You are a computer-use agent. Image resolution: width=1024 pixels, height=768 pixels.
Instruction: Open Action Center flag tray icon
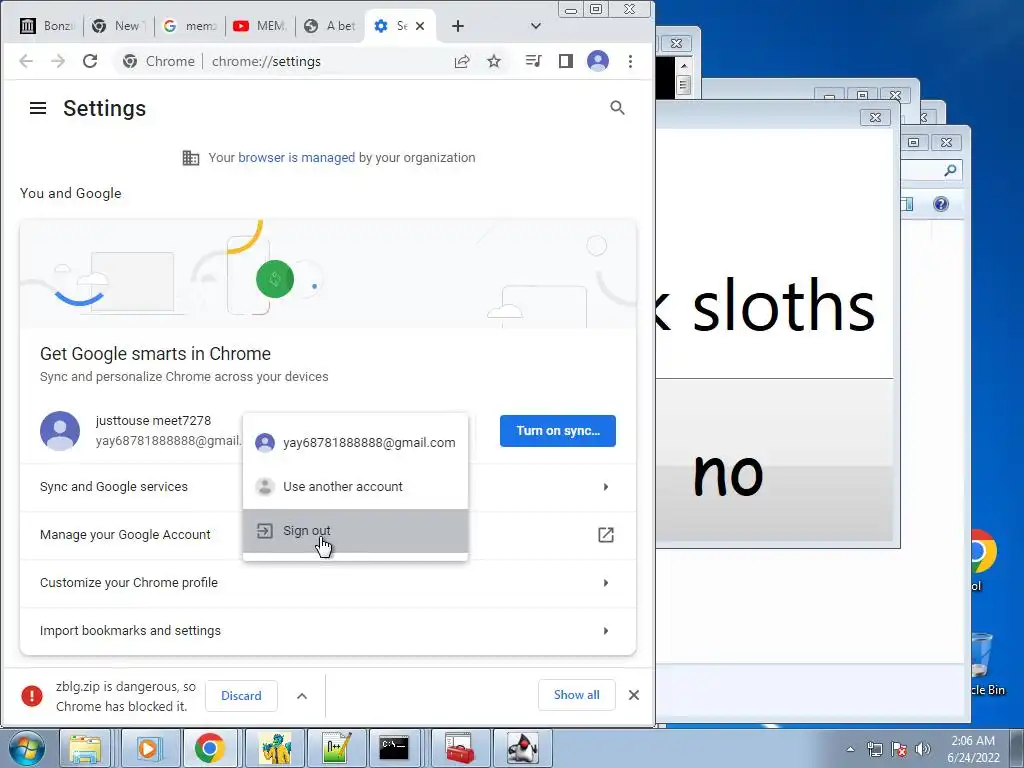(x=899, y=749)
